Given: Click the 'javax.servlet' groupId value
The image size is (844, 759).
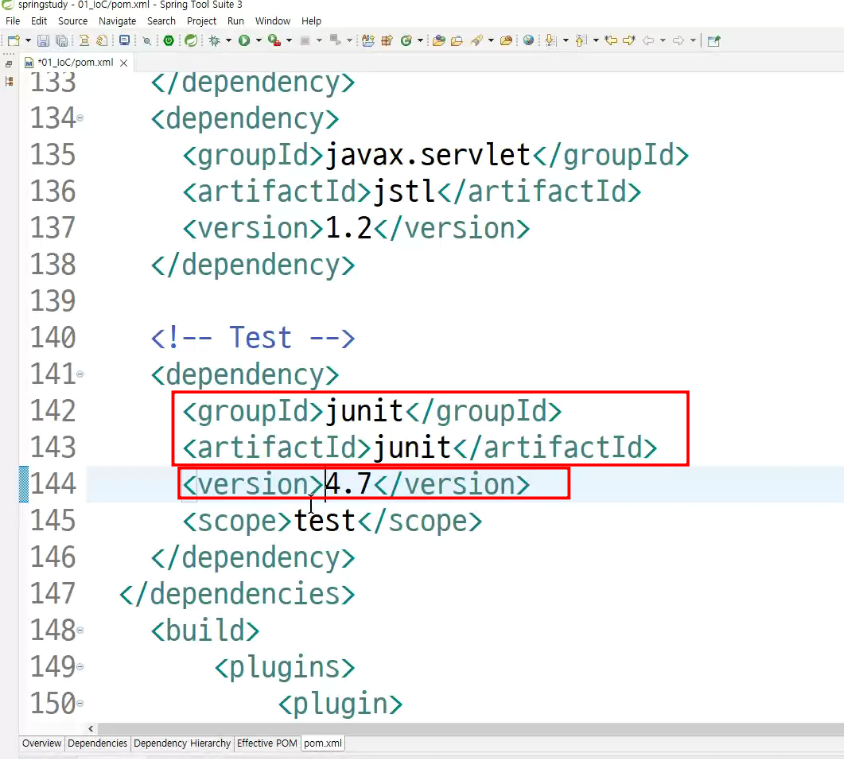Looking at the screenshot, I should pos(428,155).
